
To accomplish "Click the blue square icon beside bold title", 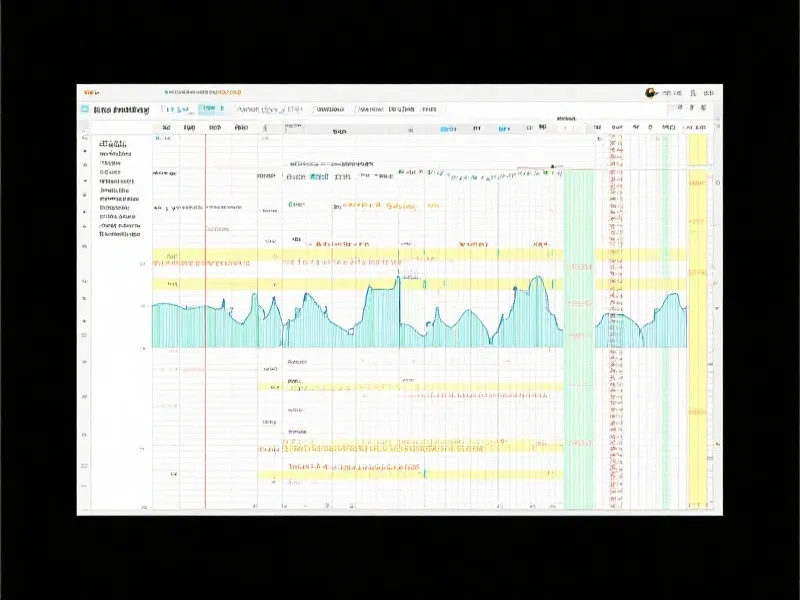I will [x=85, y=109].
